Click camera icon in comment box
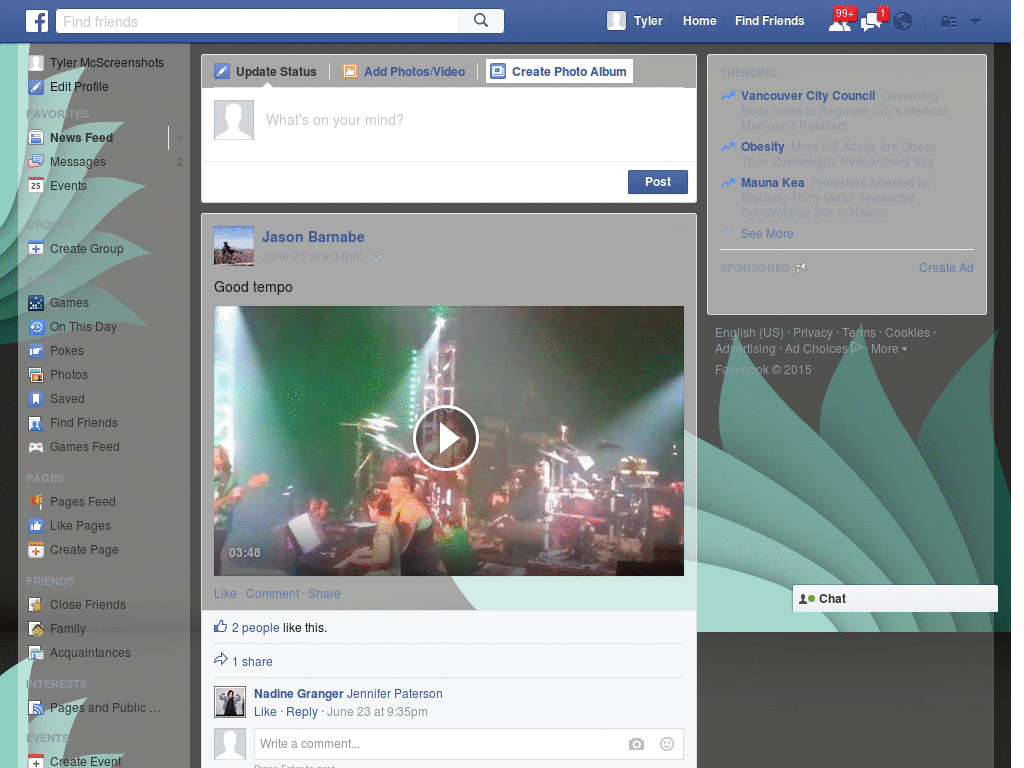 (636, 744)
